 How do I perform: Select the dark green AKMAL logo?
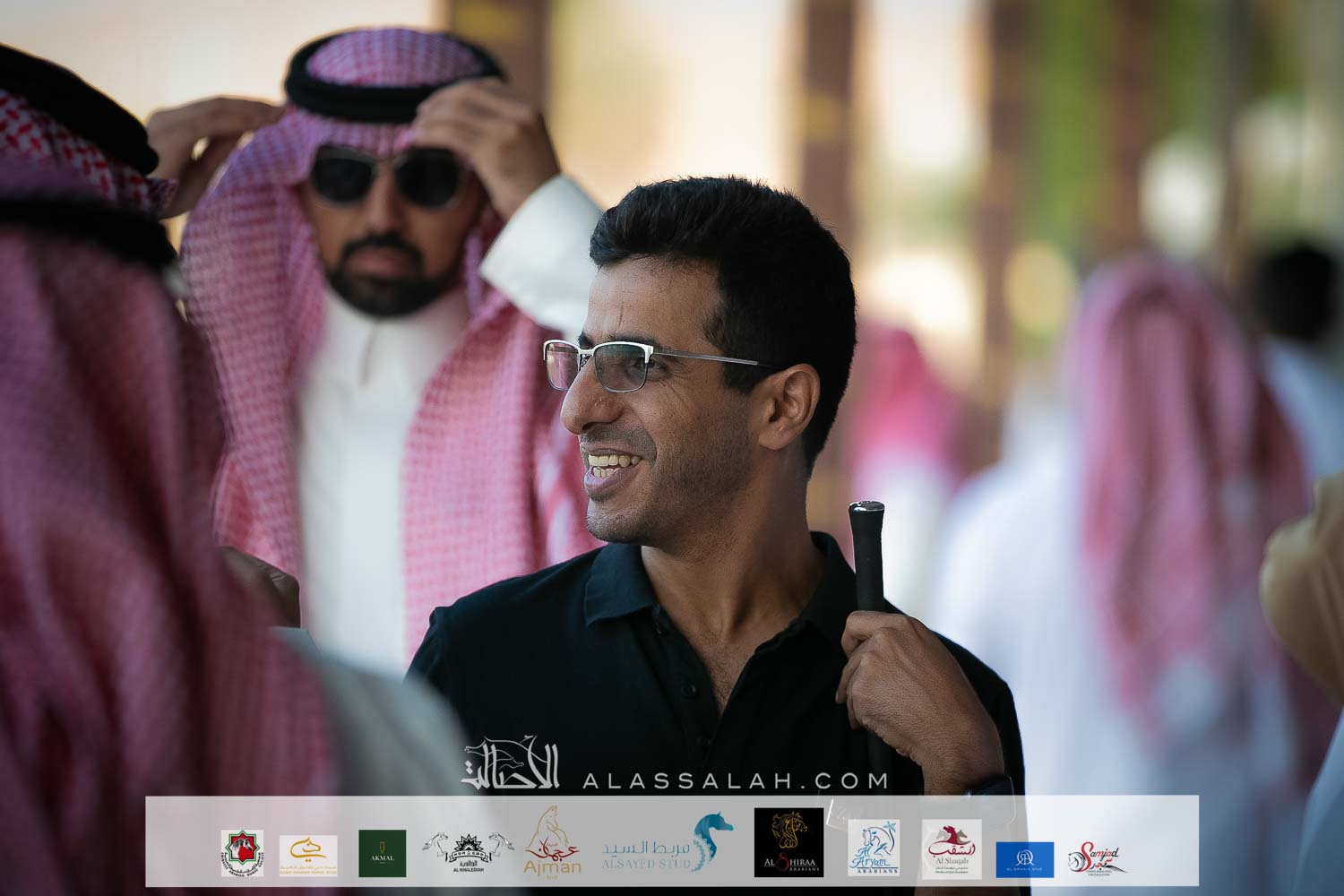point(382,853)
